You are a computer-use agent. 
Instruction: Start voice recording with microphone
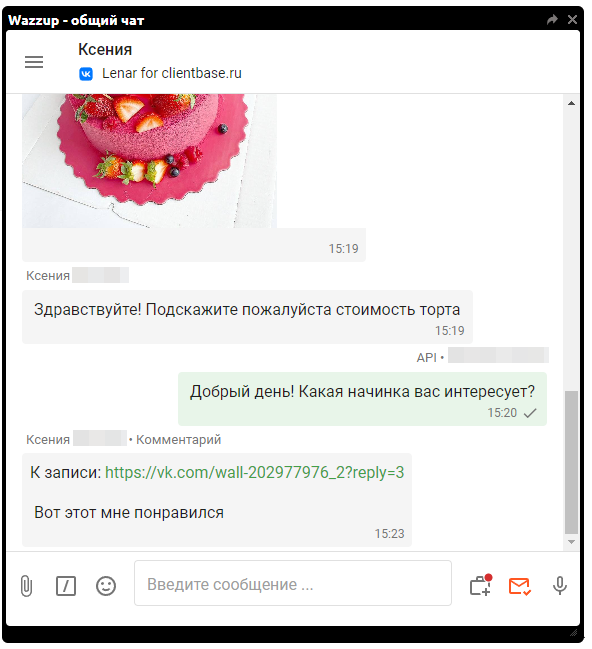(560, 586)
